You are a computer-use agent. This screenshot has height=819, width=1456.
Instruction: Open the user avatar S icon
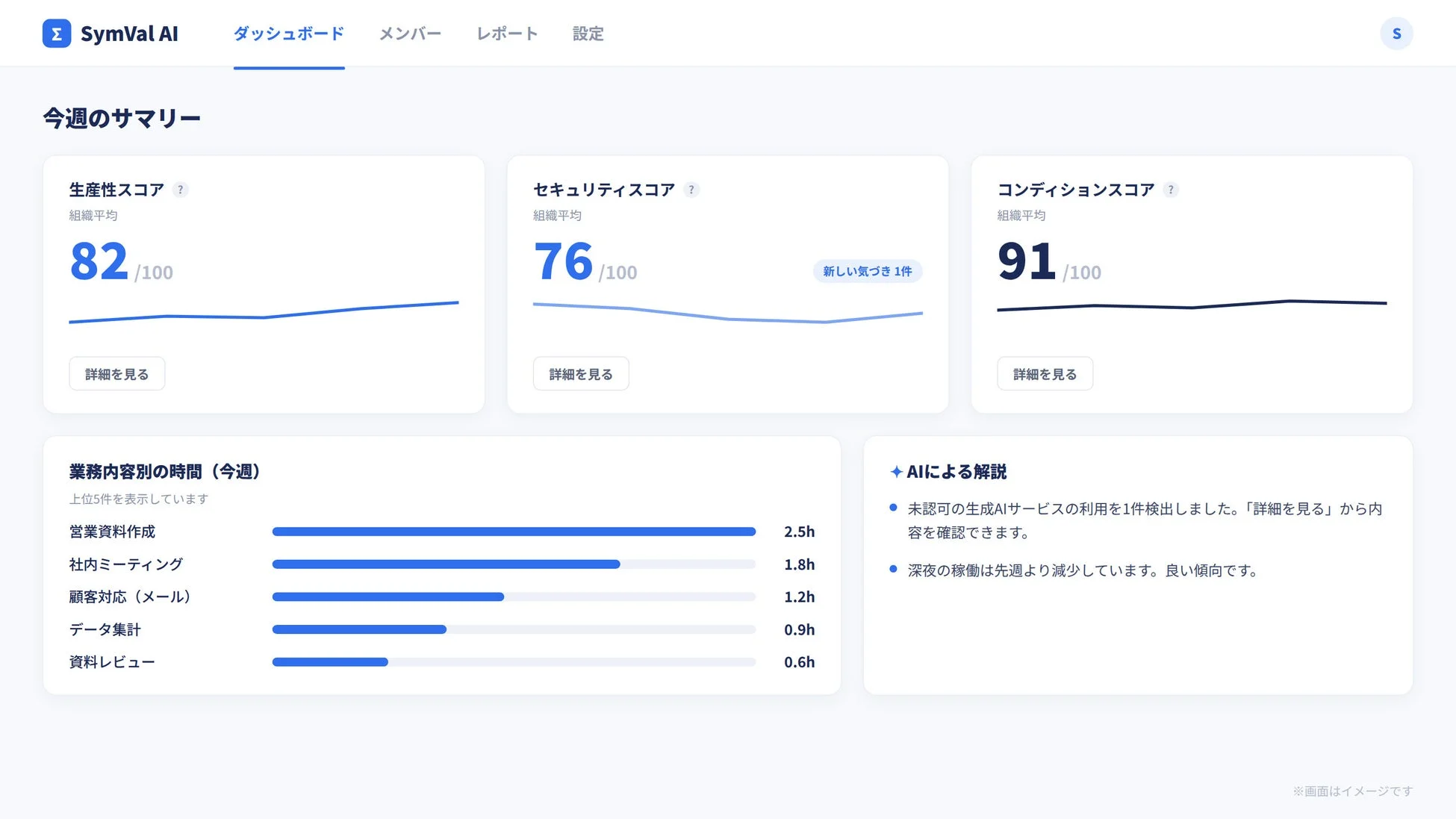click(x=1396, y=34)
